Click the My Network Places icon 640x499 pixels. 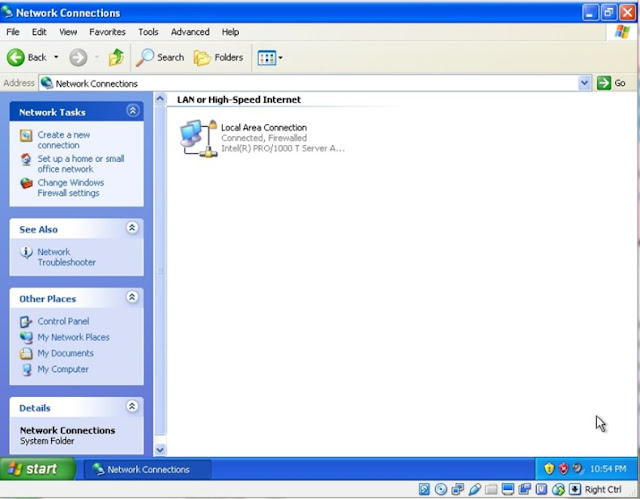tap(26, 337)
